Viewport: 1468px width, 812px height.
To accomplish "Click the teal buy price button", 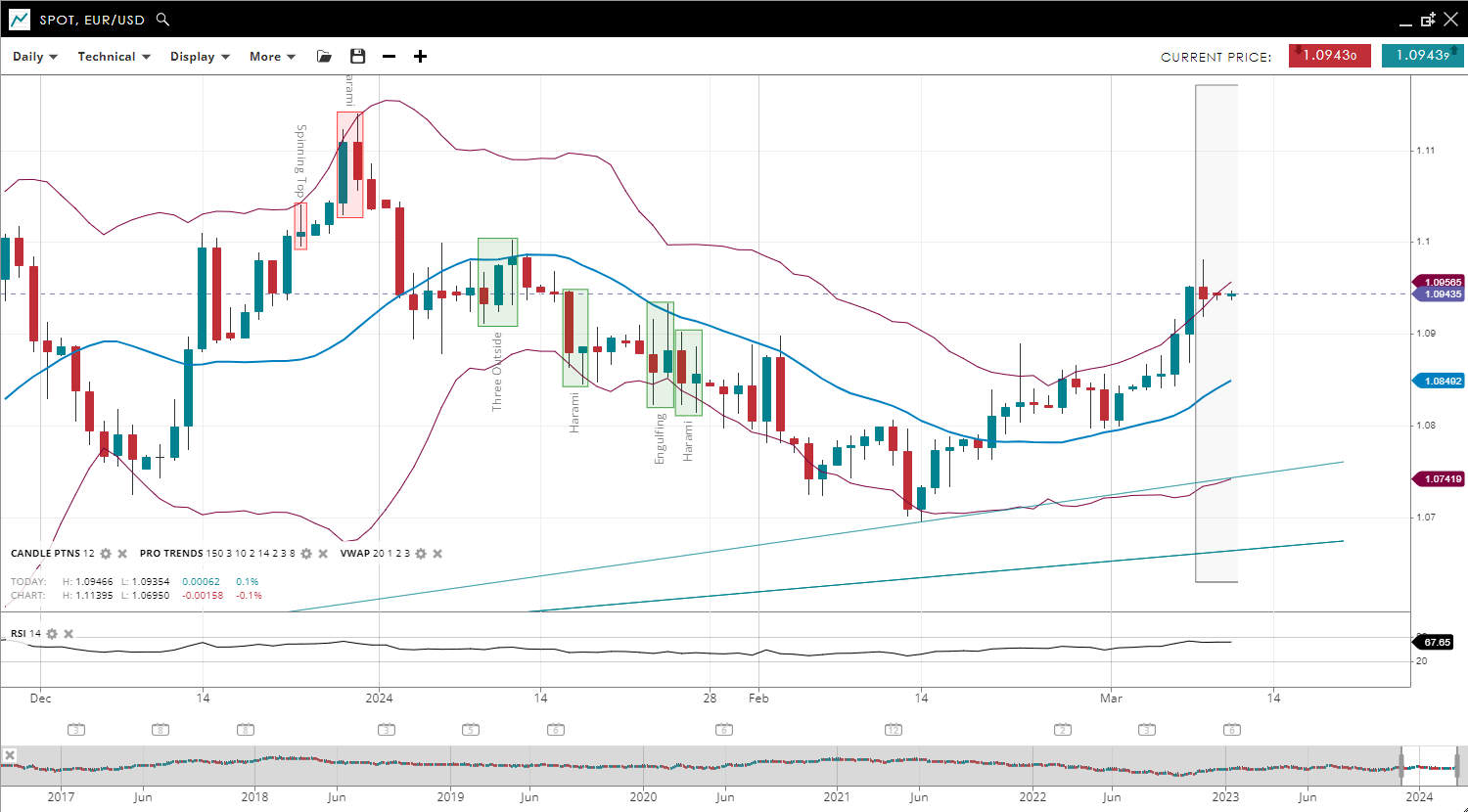I will (x=1422, y=56).
